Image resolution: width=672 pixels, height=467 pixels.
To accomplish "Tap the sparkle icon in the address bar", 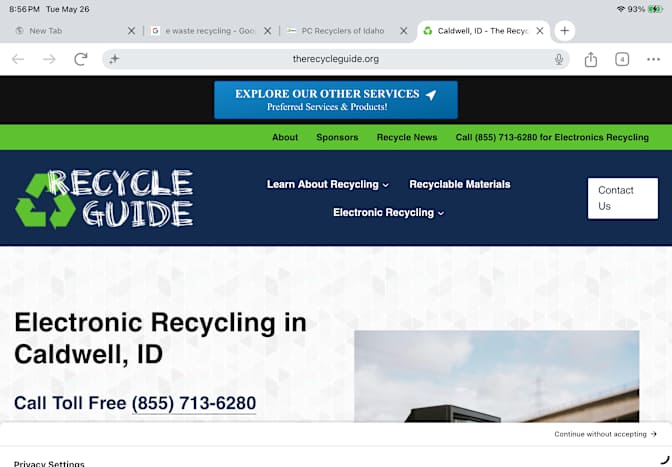I will pyautogui.click(x=114, y=59).
